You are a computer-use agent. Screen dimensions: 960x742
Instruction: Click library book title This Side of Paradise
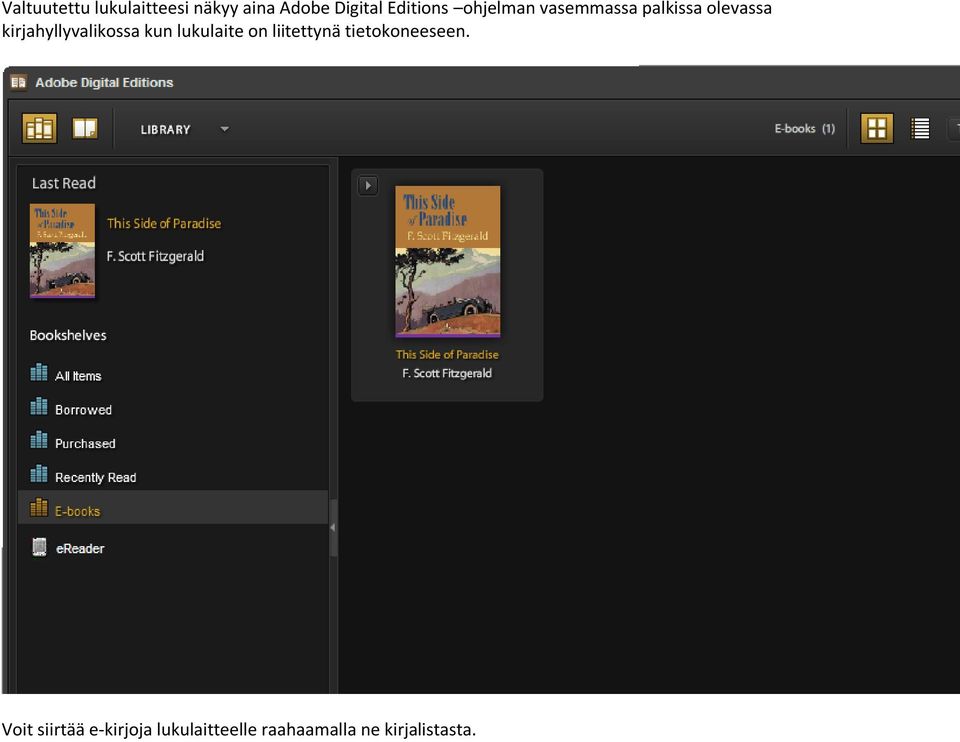pos(447,354)
